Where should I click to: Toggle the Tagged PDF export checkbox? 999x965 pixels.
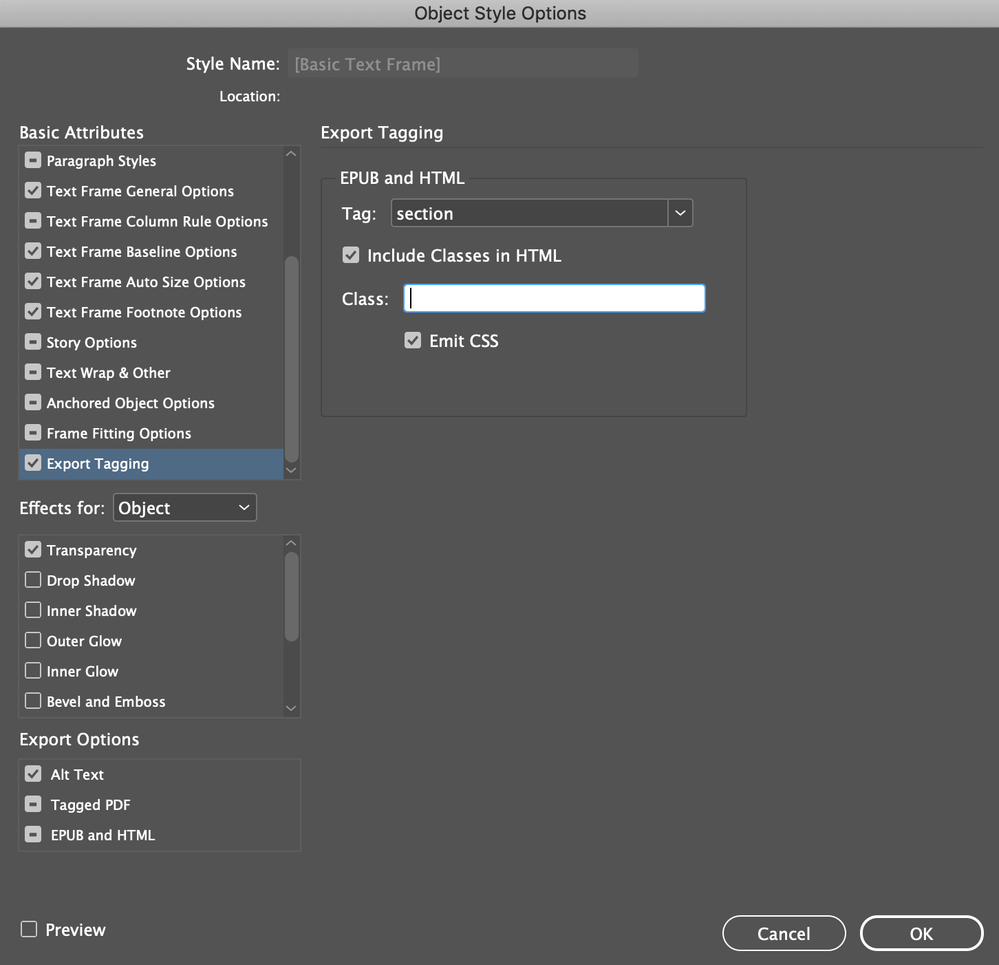[x=33, y=804]
